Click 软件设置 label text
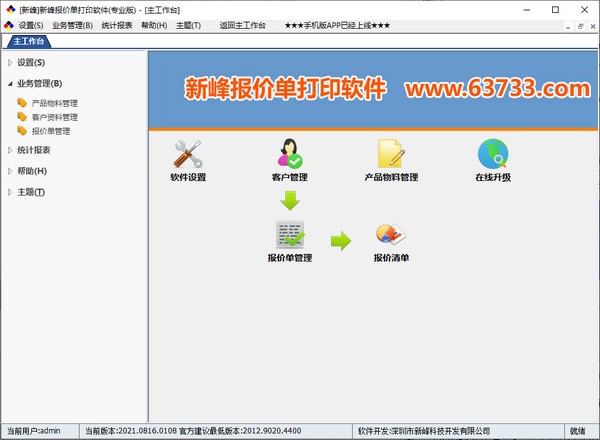The height and width of the screenshot is (440, 600). pyautogui.click(x=188, y=177)
